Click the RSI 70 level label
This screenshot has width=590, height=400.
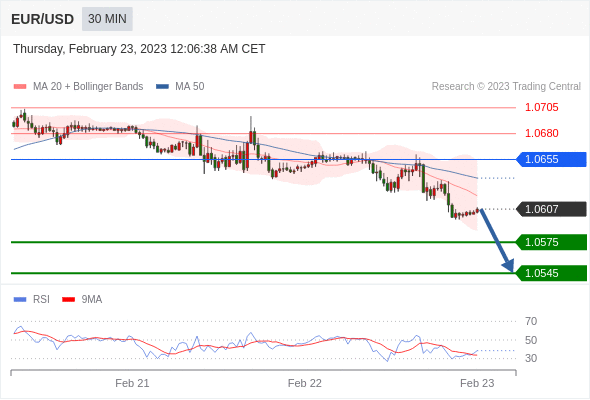coord(531,321)
